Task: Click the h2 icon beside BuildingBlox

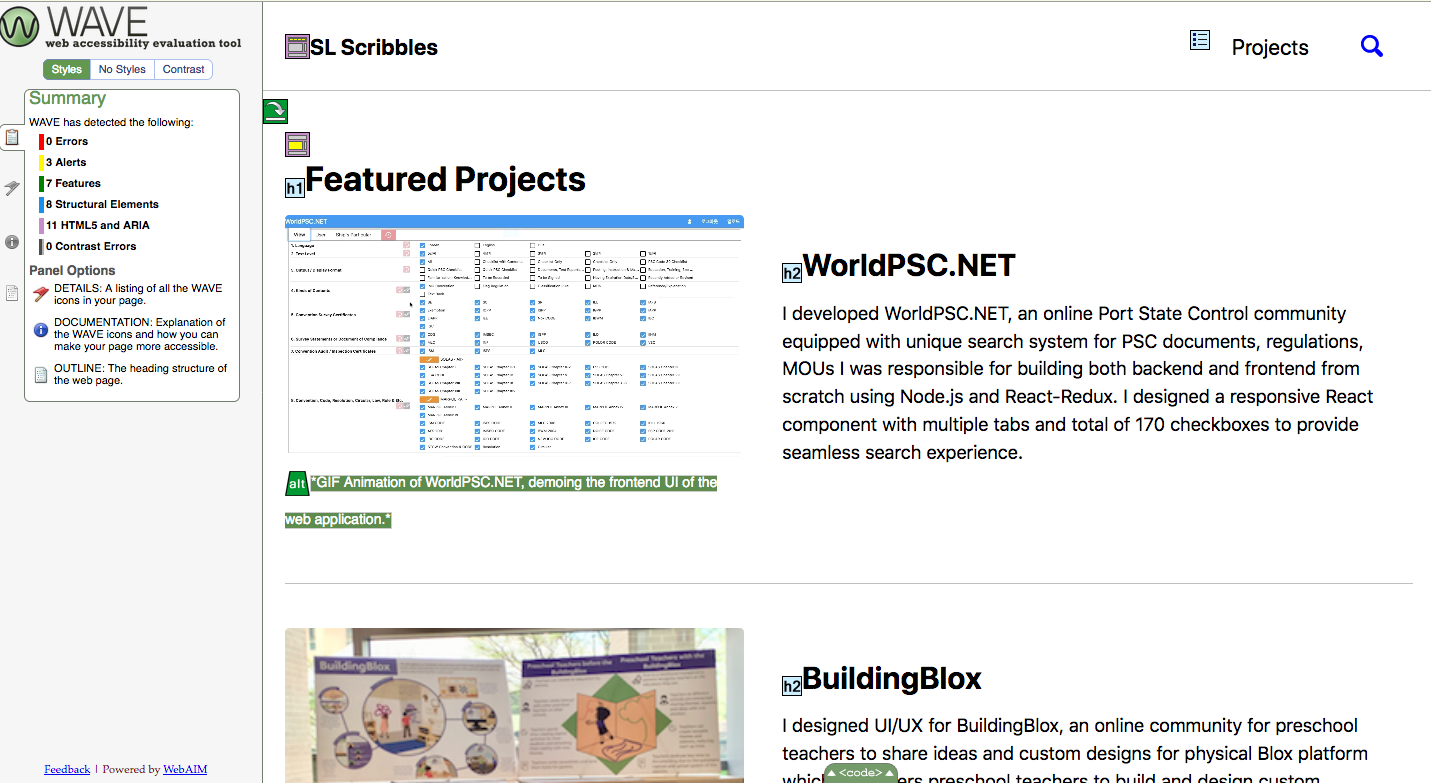Action: point(791,685)
